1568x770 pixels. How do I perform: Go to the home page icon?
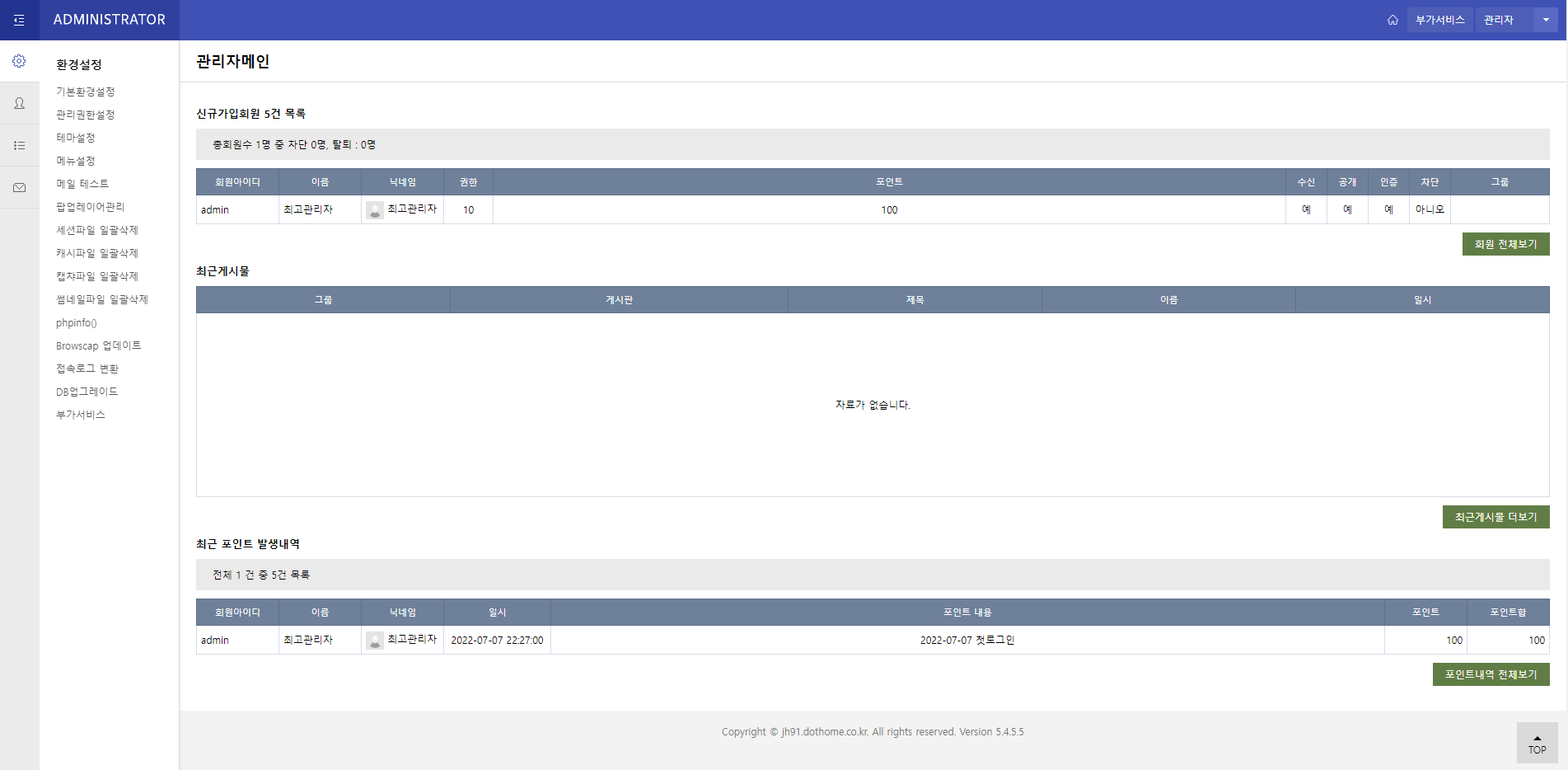pyautogui.click(x=1392, y=20)
